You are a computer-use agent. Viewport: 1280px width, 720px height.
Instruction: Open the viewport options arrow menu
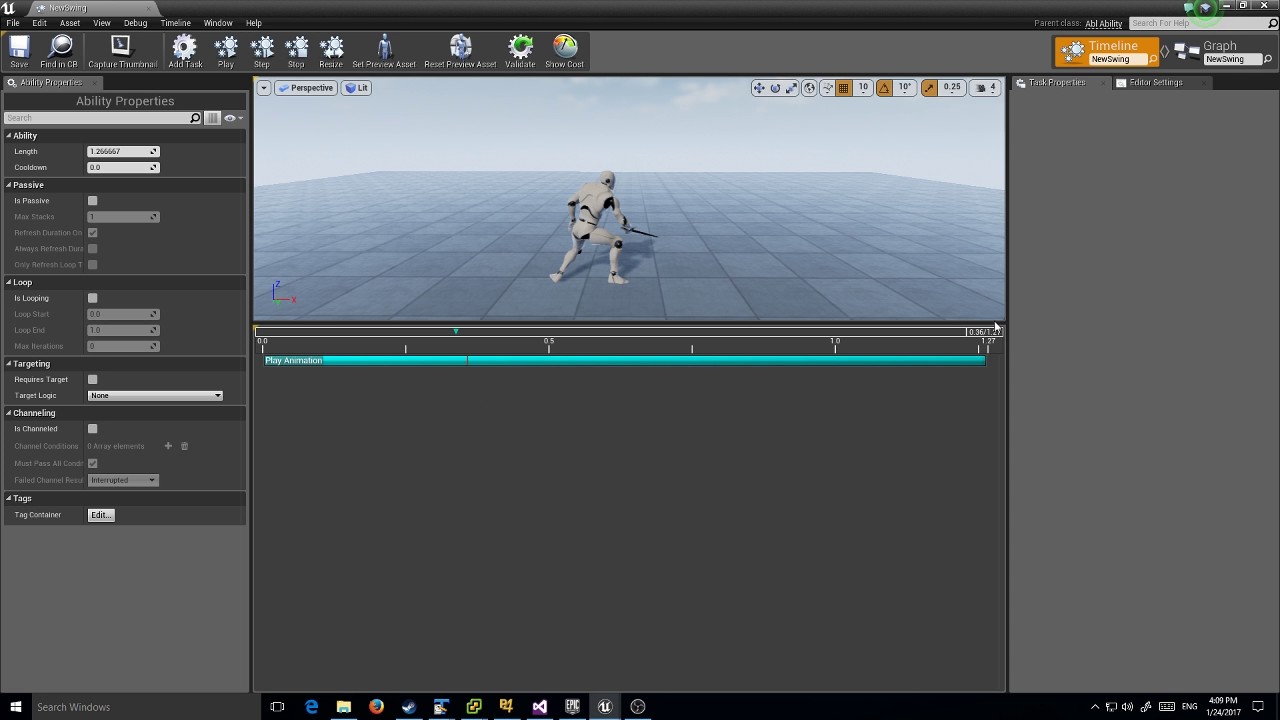[x=263, y=88]
